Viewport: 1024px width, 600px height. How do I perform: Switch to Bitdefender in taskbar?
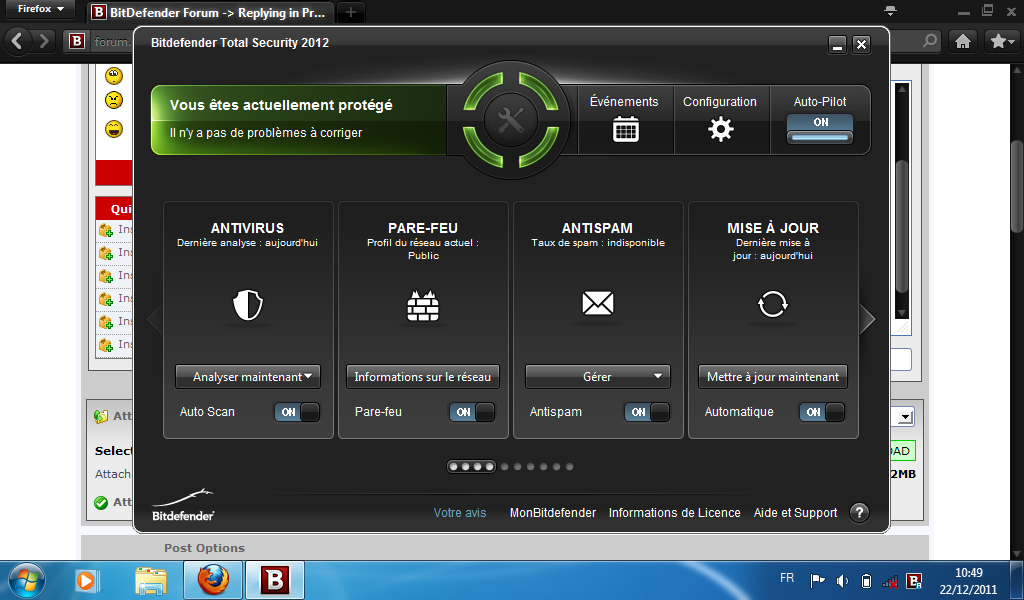[x=275, y=580]
